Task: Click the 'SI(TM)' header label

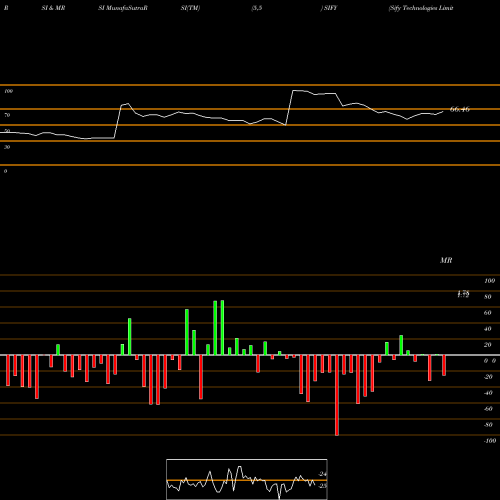Action: tap(190, 8)
